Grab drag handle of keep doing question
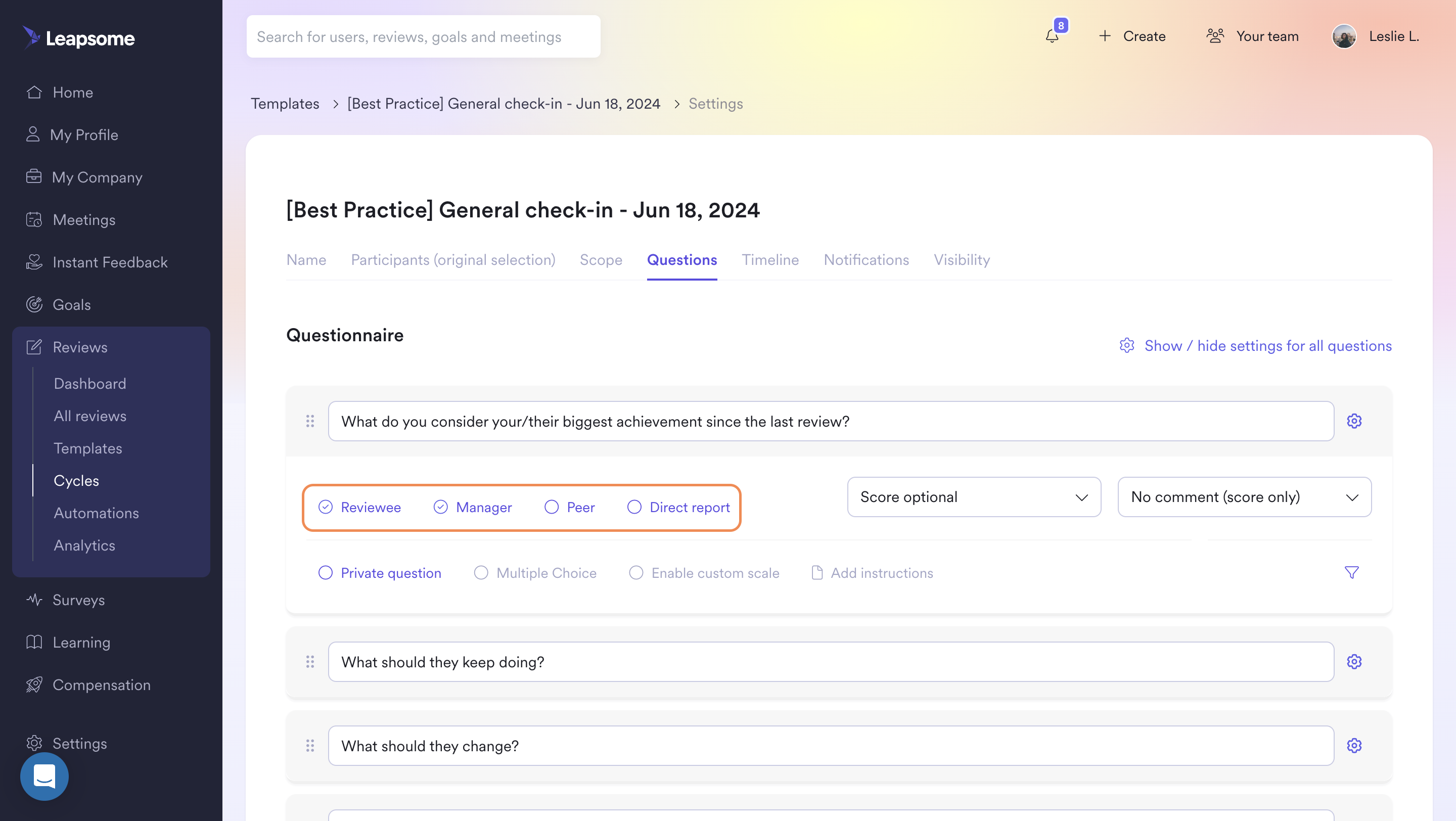The height and width of the screenshot is (821, 1456). (310, 661)
